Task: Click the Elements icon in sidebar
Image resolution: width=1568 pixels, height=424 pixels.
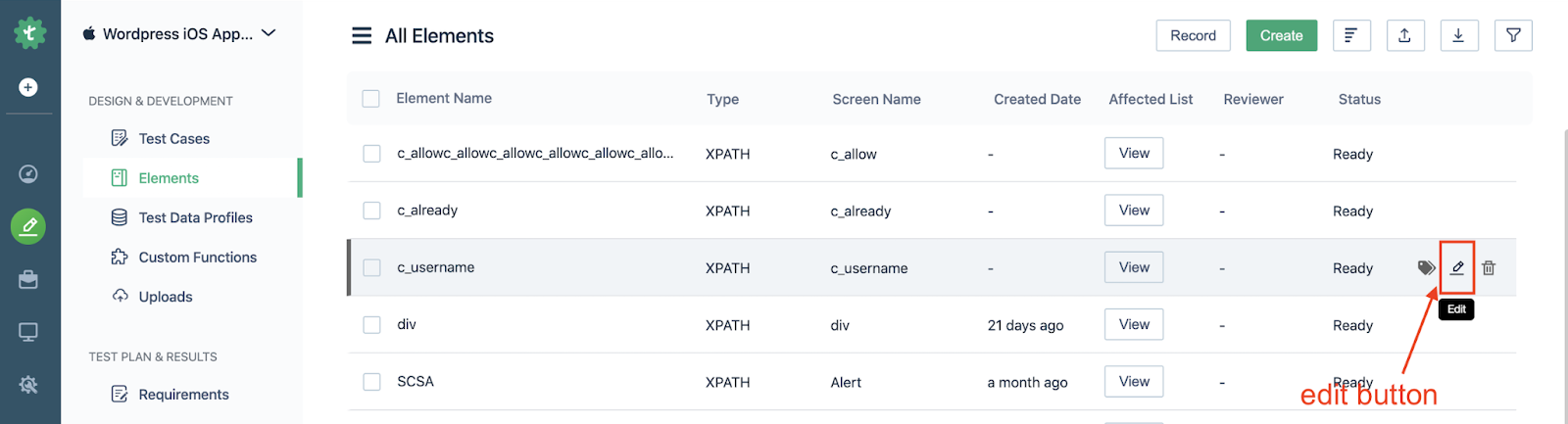Action: click(x=120, y=177)
